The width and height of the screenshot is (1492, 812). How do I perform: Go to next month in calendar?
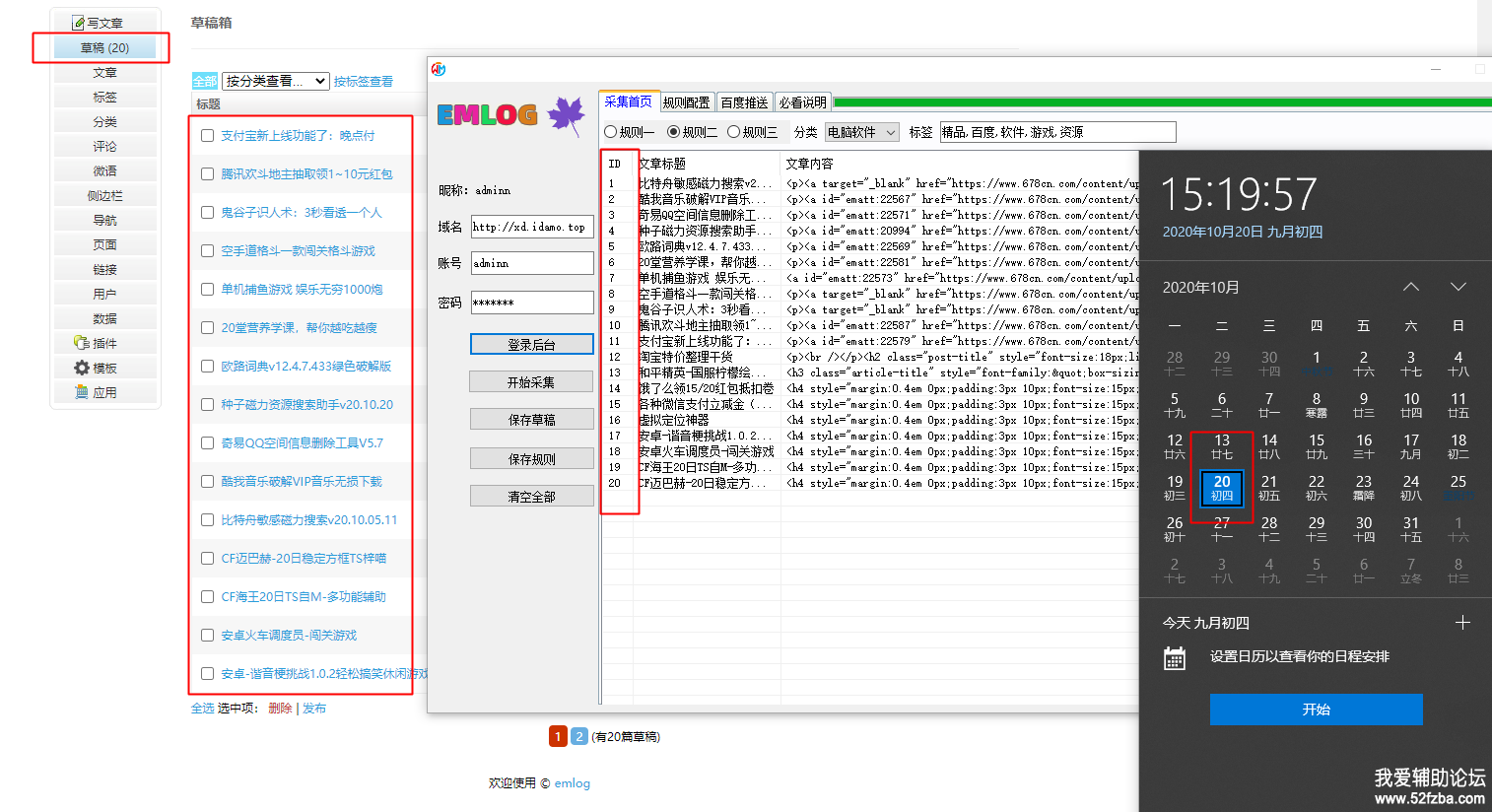click(x=1458, y=287)
